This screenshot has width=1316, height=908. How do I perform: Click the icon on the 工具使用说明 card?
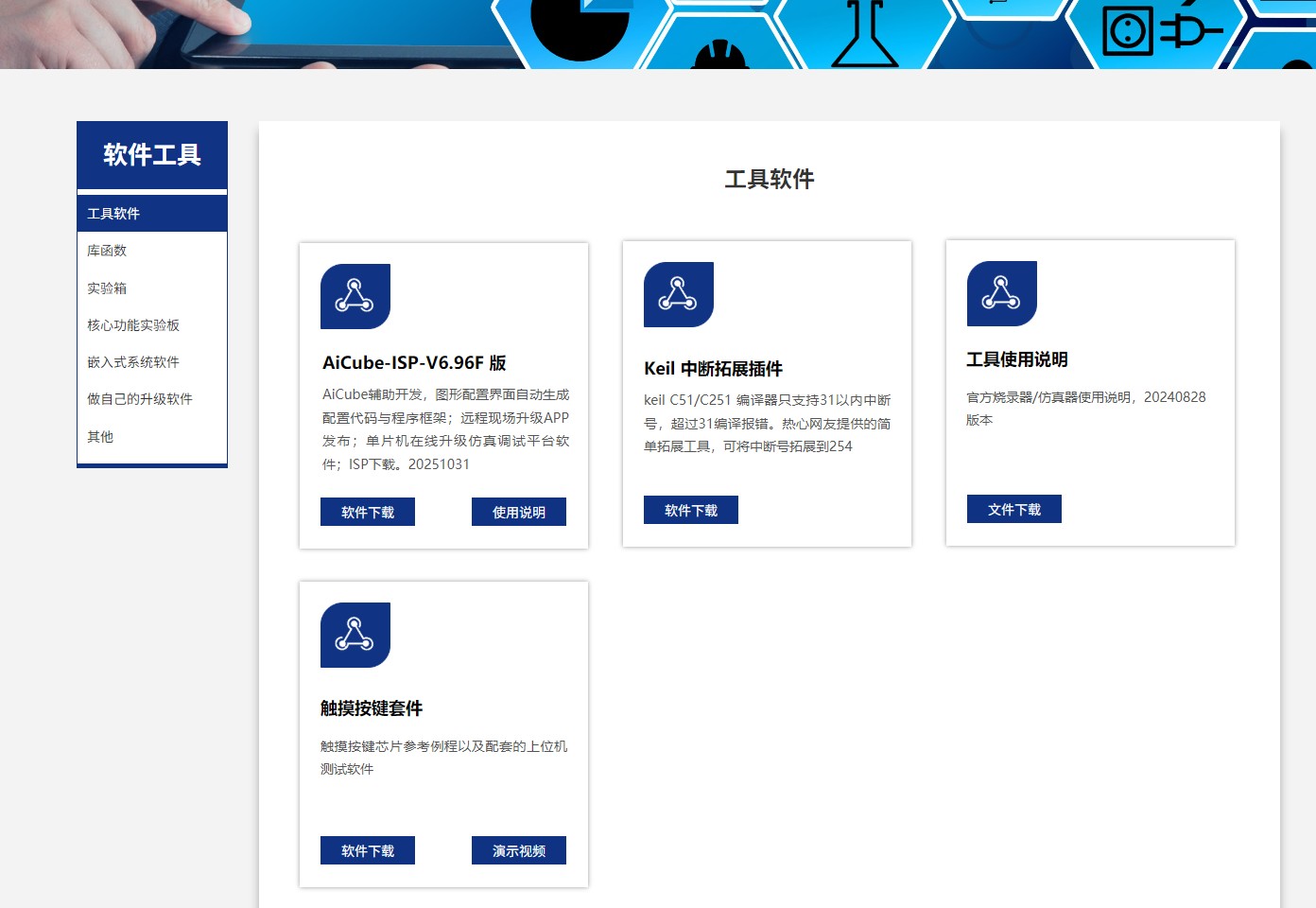1000,294
